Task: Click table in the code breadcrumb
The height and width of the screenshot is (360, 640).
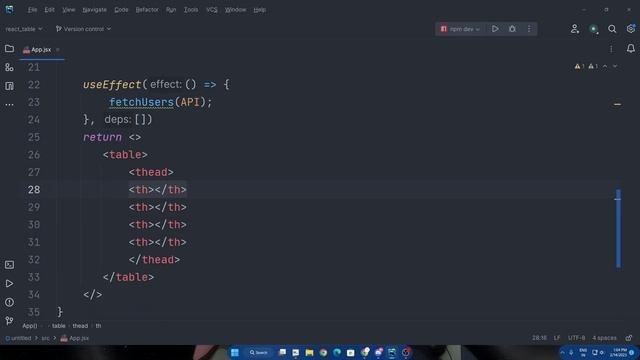Action: 58,326
